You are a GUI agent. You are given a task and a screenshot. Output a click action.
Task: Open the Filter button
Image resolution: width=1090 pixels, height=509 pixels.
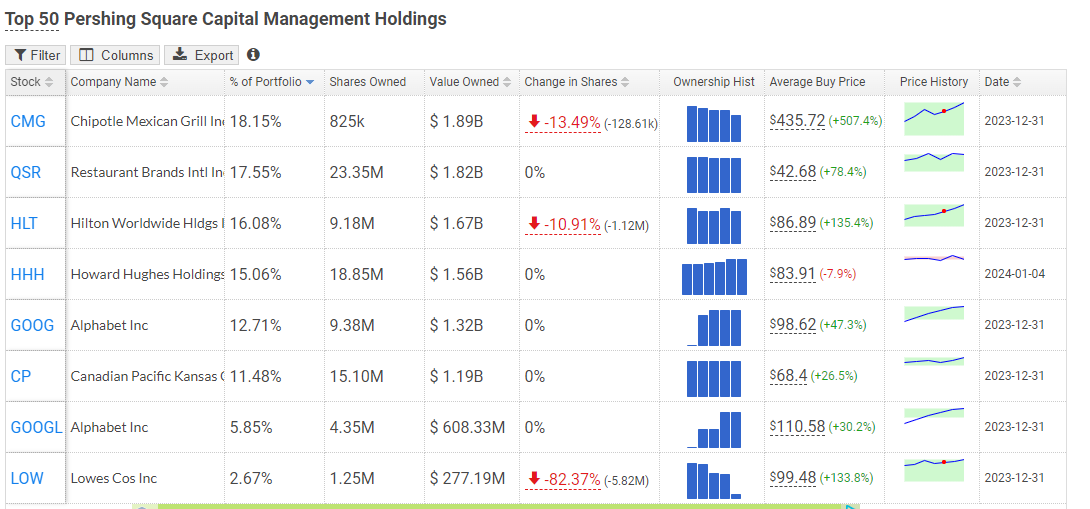point(35,55)
